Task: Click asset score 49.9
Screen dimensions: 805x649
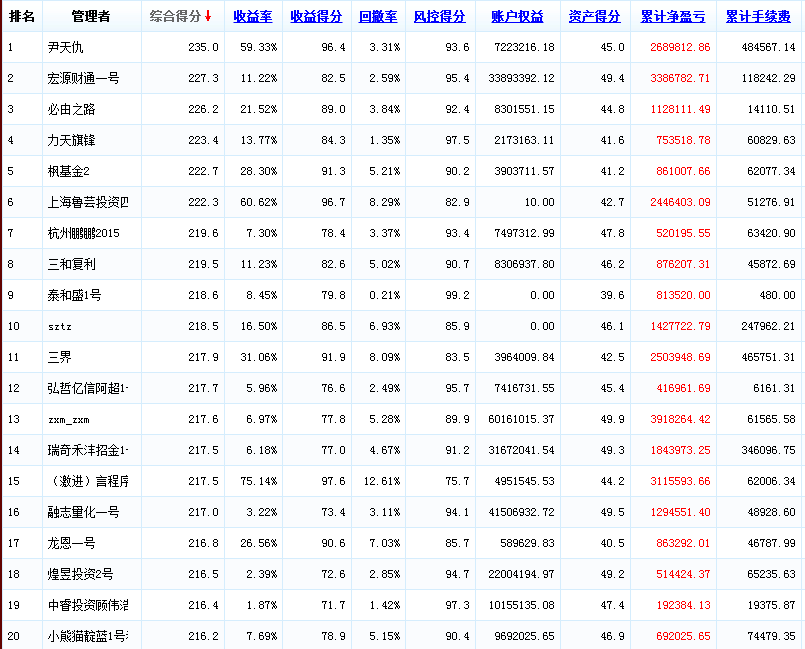Action: (612, 419)
